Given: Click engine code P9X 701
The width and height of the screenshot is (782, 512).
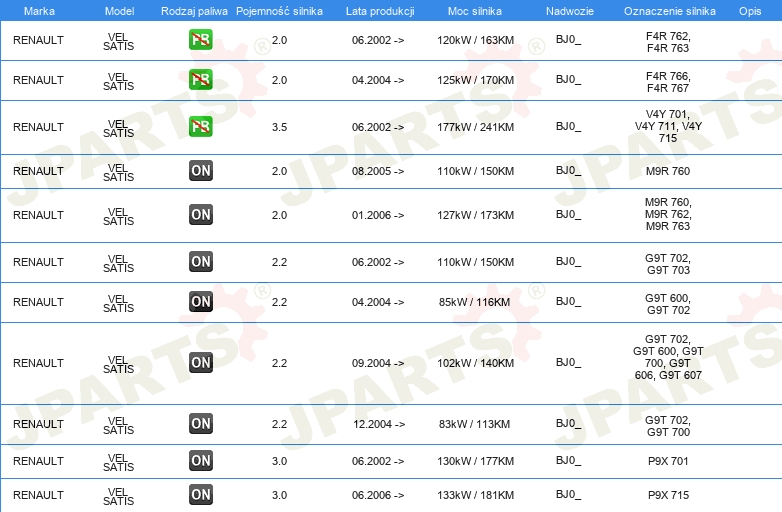Looking at the screenshot, I should (x=668, y=461).
